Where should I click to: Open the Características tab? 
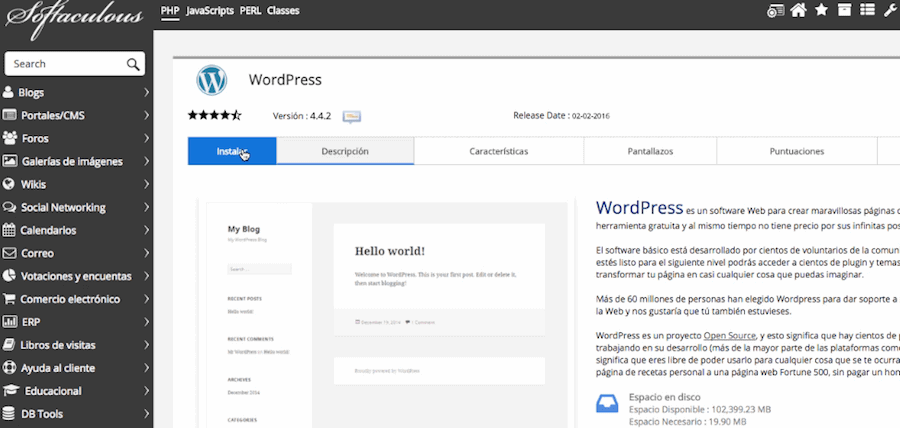tap(499, 151)
